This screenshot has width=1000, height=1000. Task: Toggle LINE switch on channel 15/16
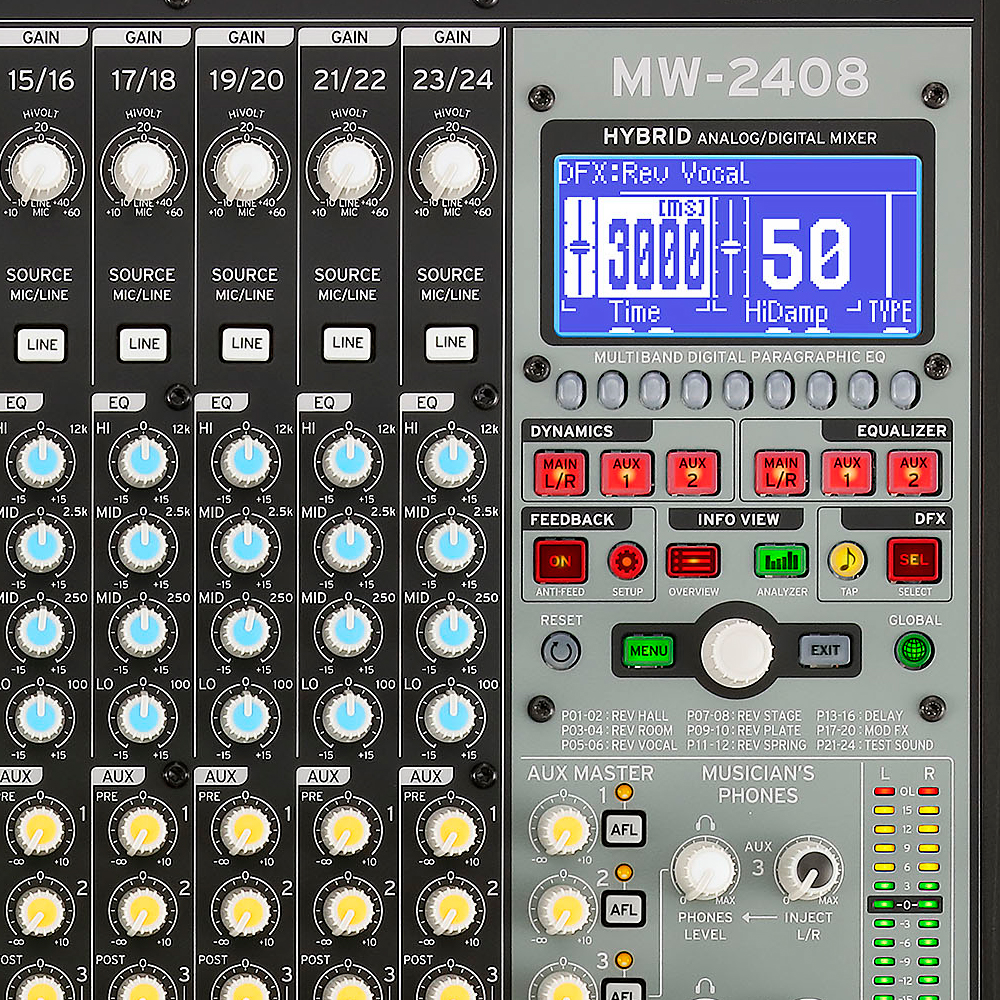click(41, 344)
